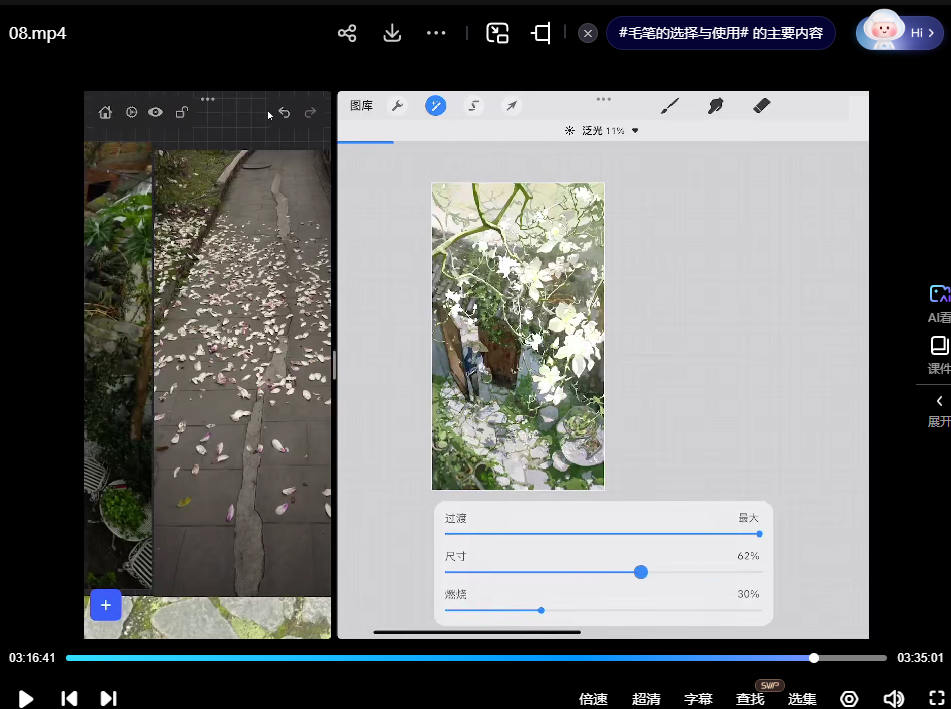Click the share icon in top bar
This screenshot has height=709, width=951.
pos(347,33)
